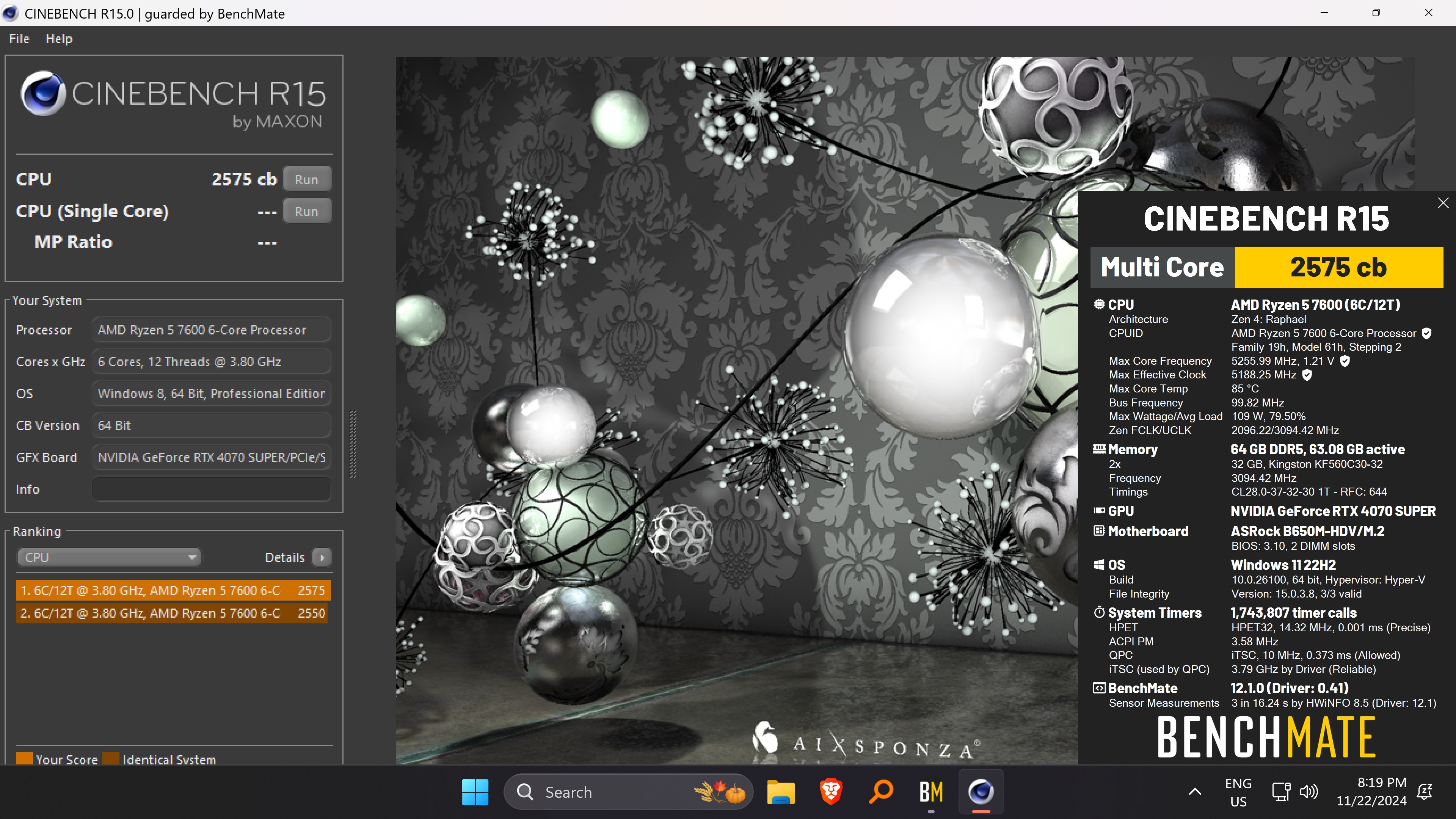
Task: Click the Cinebench logo icon in panel
Action: pos(43,93)
